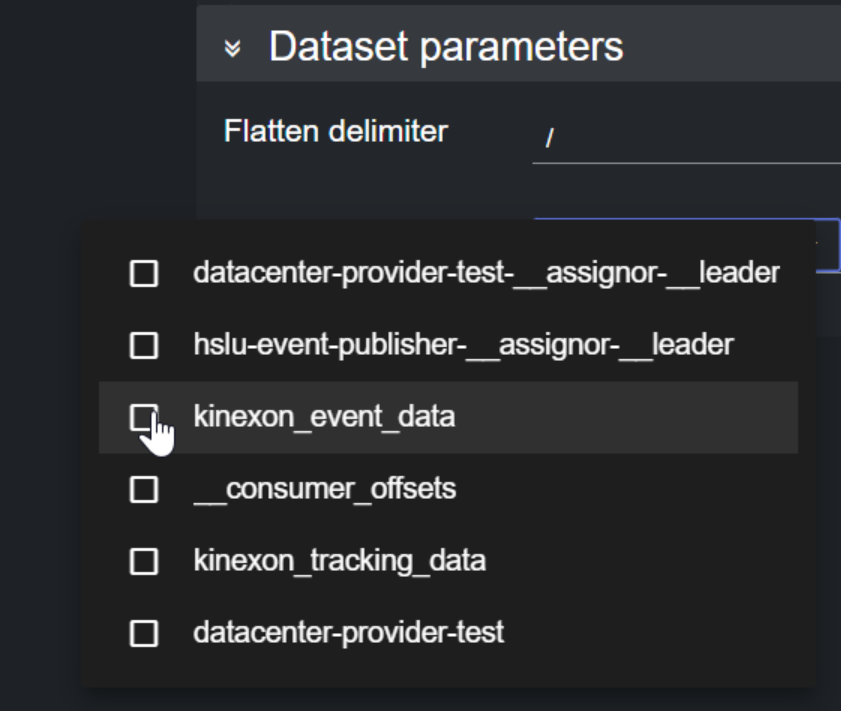
Task: Pick the kinexon_tracking_data list entry
Action: tap(339, 560)
